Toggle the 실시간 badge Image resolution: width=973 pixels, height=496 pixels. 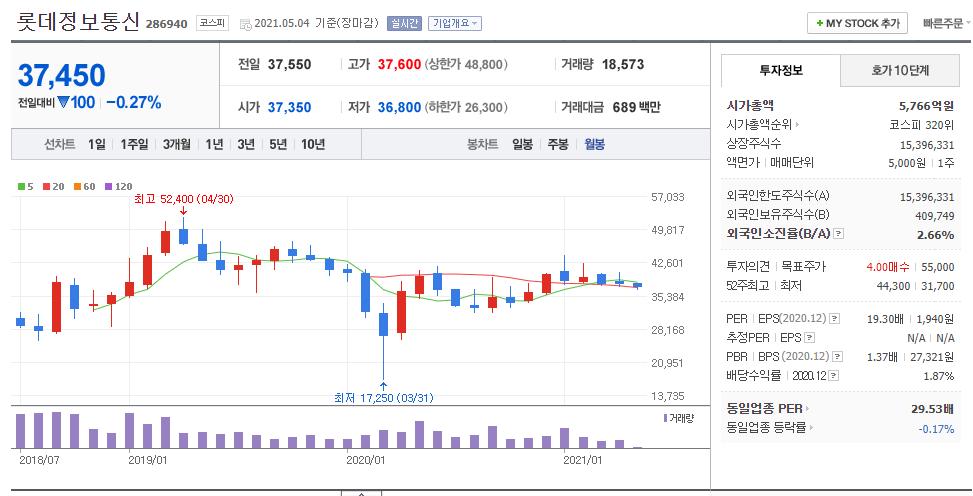405,23
